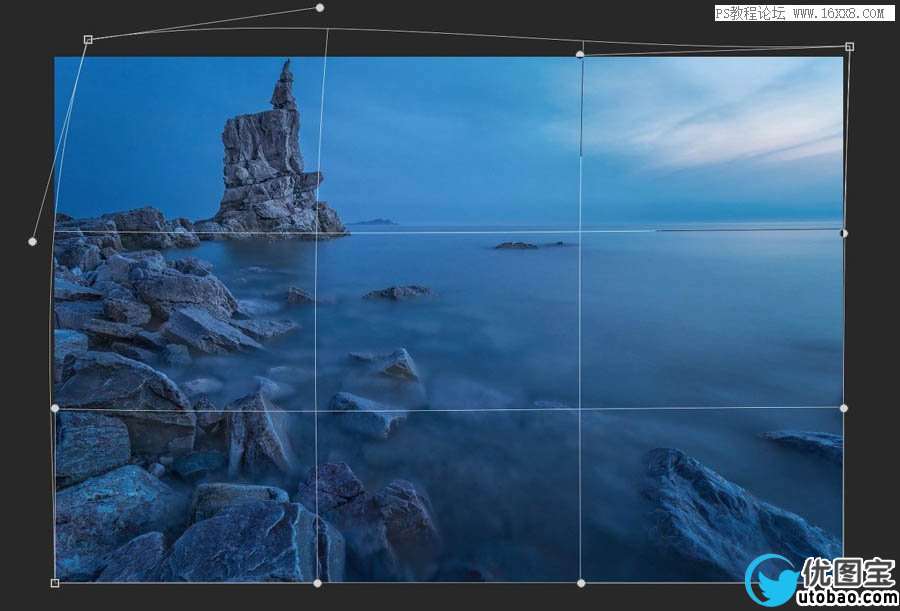Click the bottom edge handle under the right vertical grid line

[581, 583]
